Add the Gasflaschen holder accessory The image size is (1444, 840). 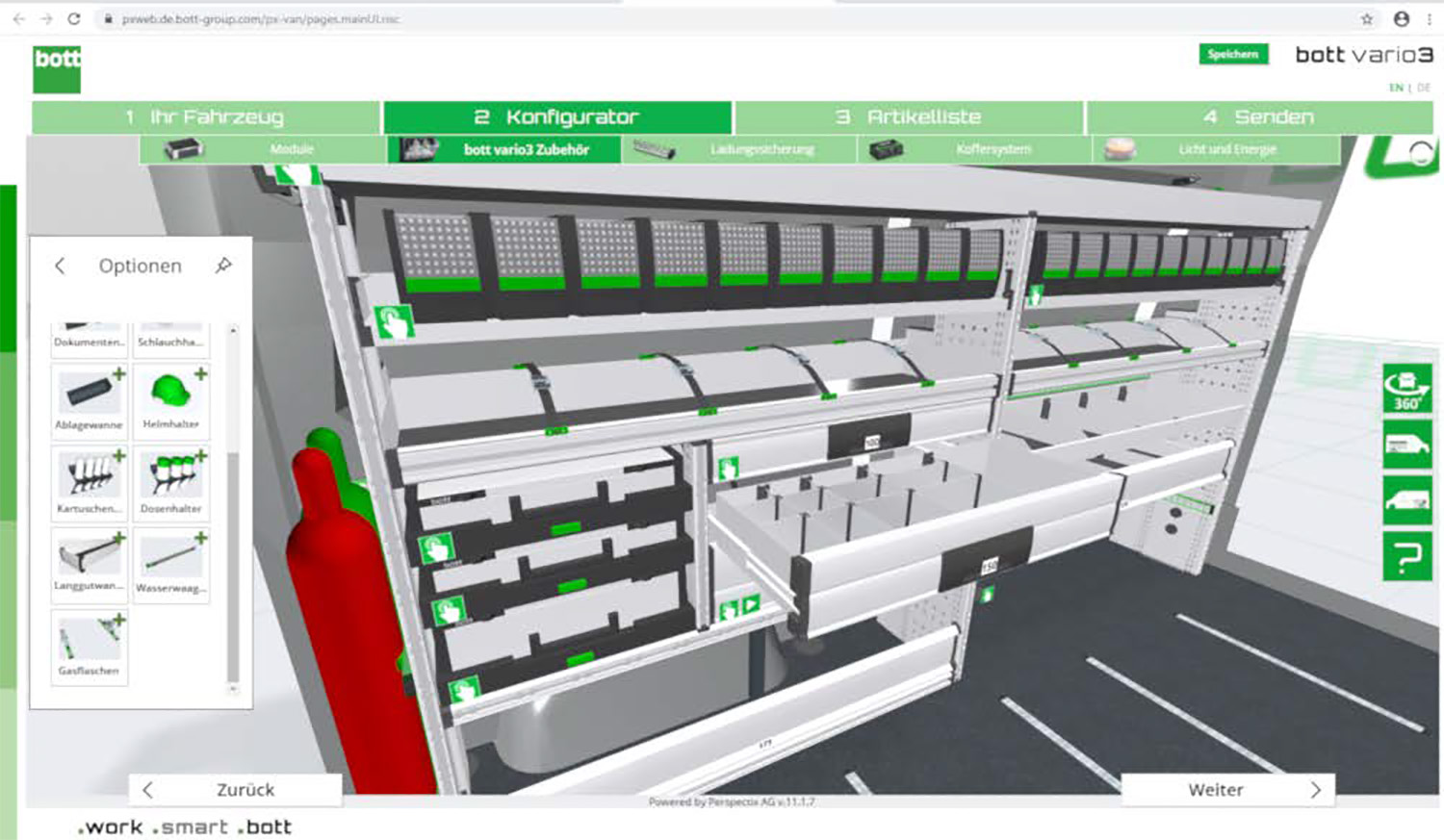[x=89, y=647]
